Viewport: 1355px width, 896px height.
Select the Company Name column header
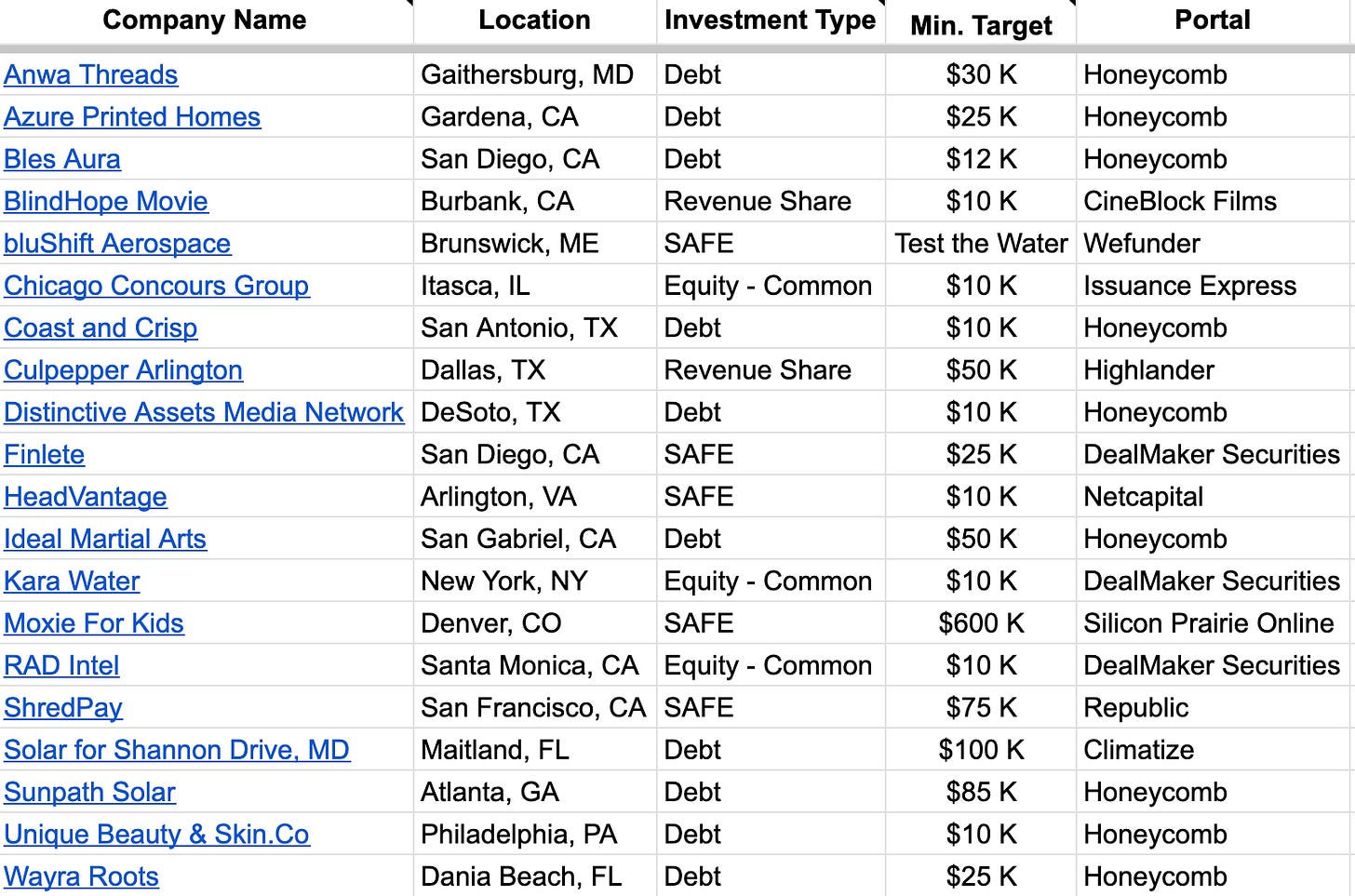(205, 20)
